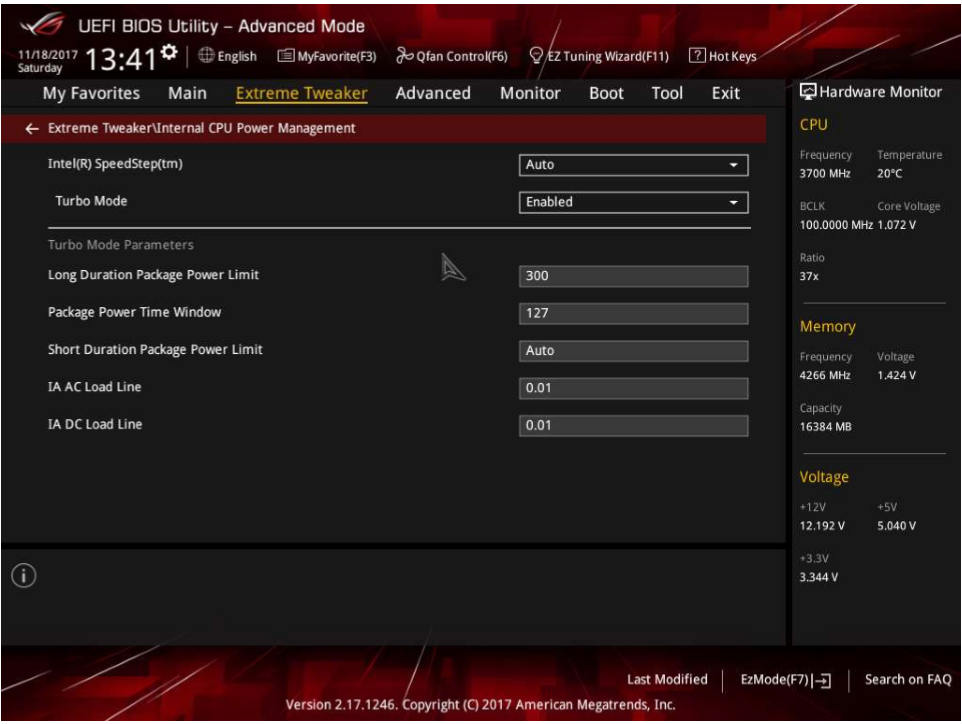
Task: Select the Extreme Tweaker tab
Action: (x=301, y=93)
